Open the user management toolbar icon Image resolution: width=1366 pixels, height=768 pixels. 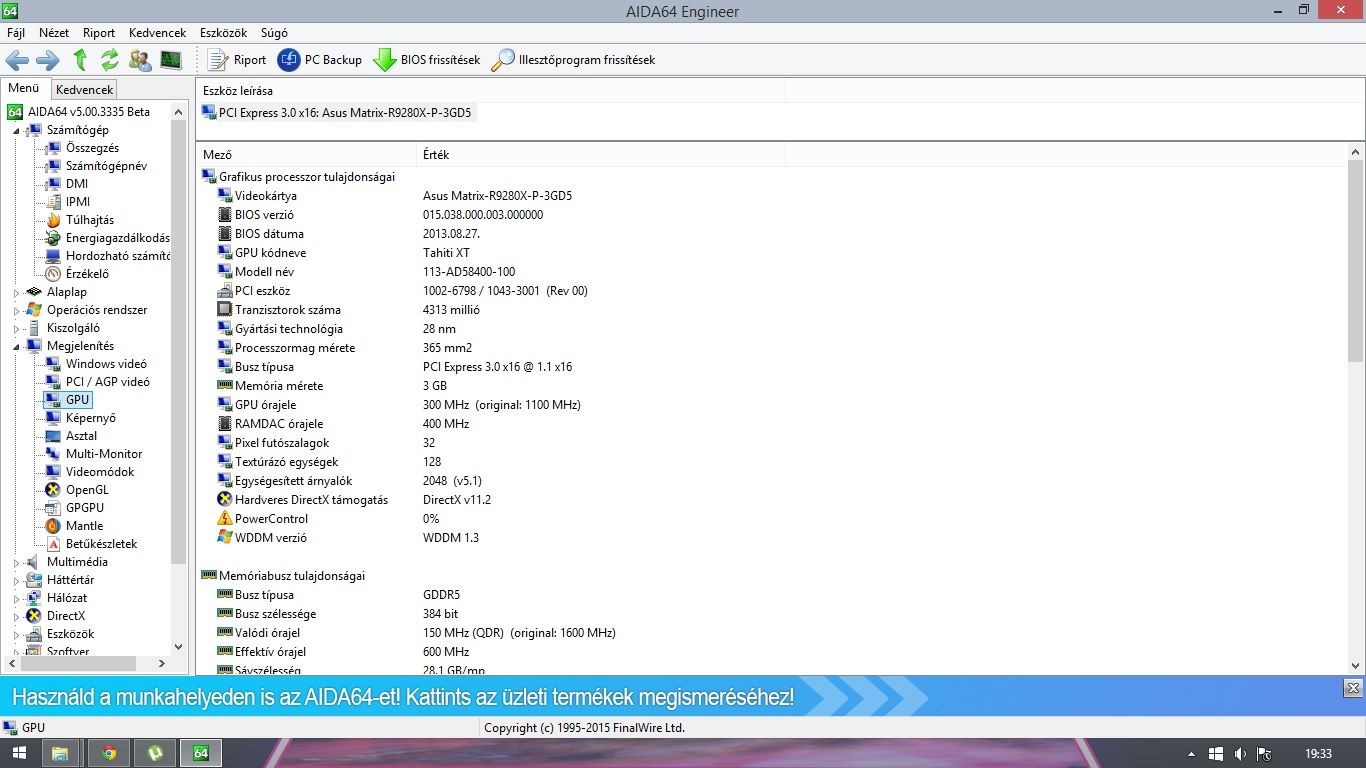[x=140, y=60]
